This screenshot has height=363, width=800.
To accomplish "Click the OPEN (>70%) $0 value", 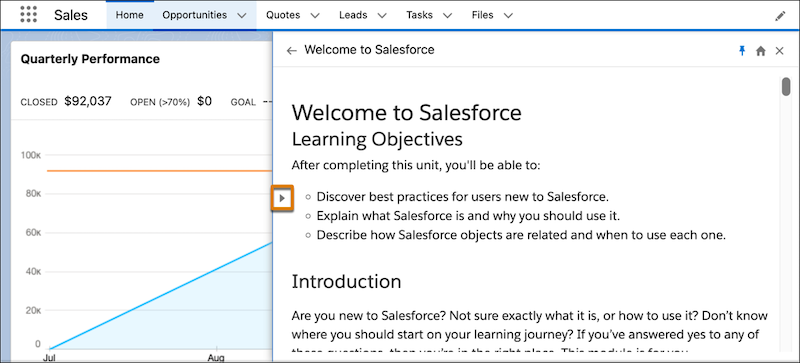I will pyautogui.click(x=205, y=102).
